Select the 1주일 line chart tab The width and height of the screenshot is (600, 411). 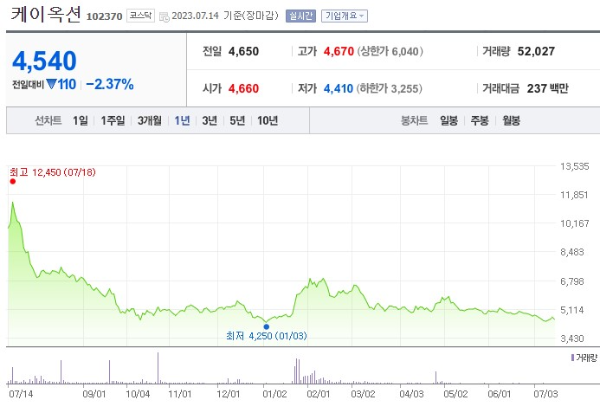[x=113, y=121]
